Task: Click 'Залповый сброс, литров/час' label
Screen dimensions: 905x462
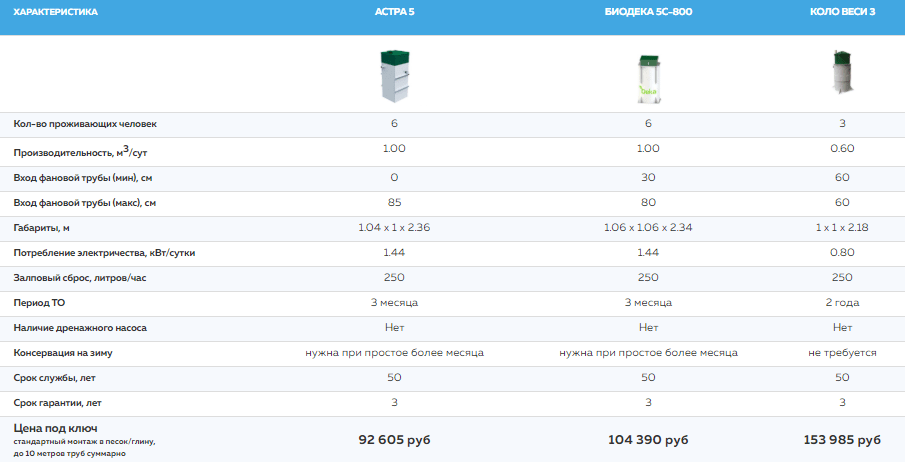Action: tap(80, 278)
